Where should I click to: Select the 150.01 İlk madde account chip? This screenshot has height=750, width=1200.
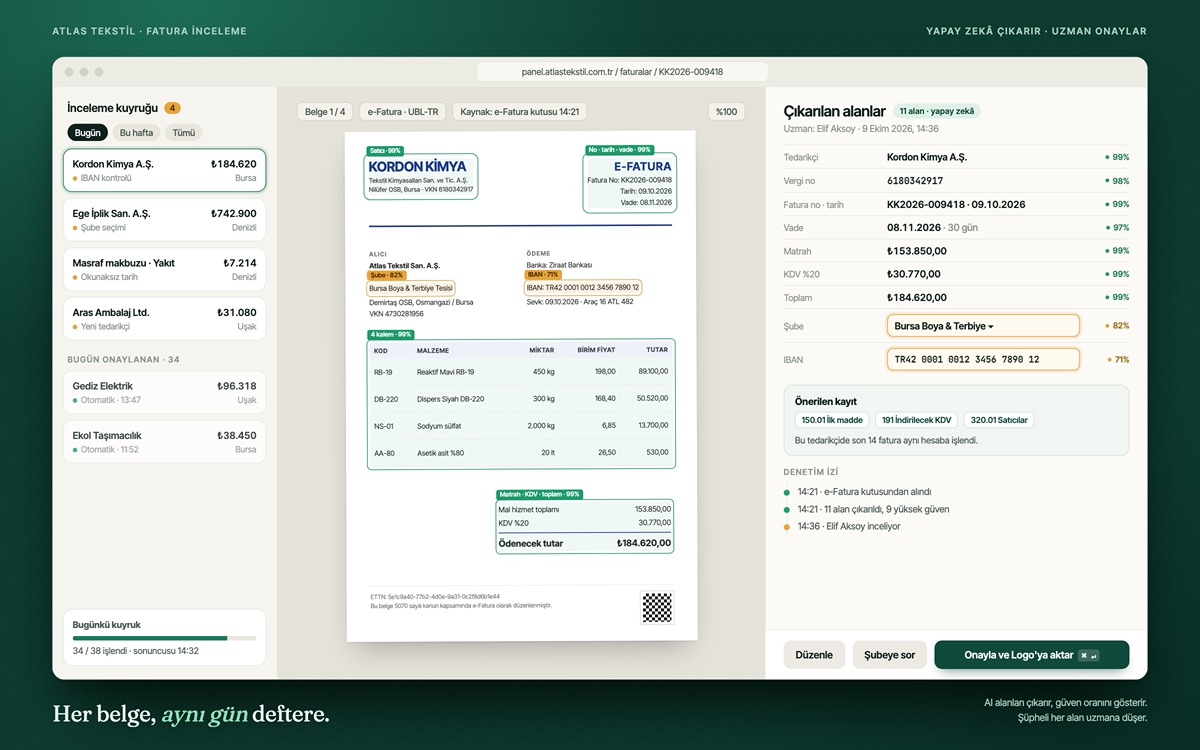tap(832, 420)
